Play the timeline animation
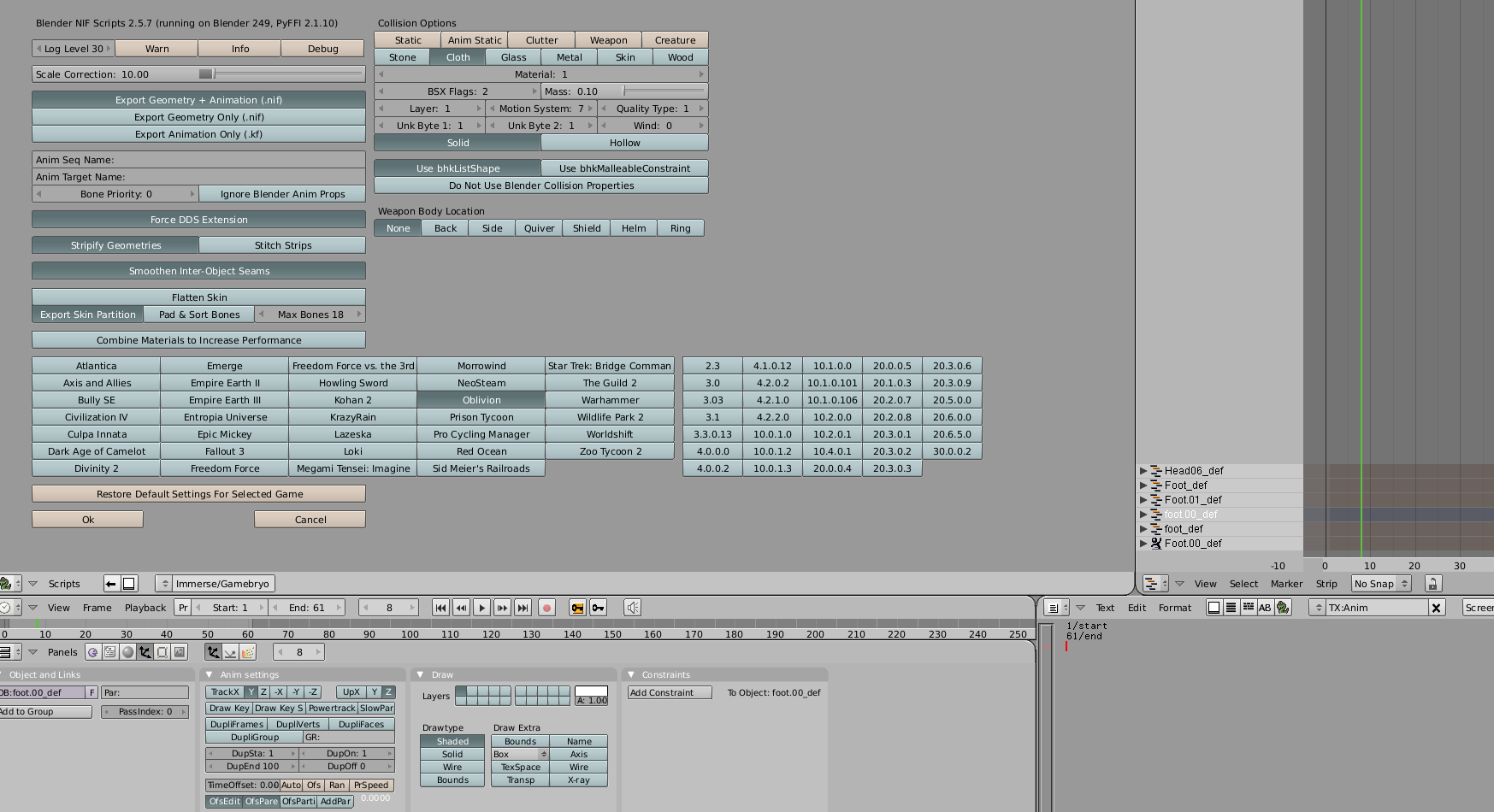Viewport: 1494px width, 812px height. (x=481, y=608)
